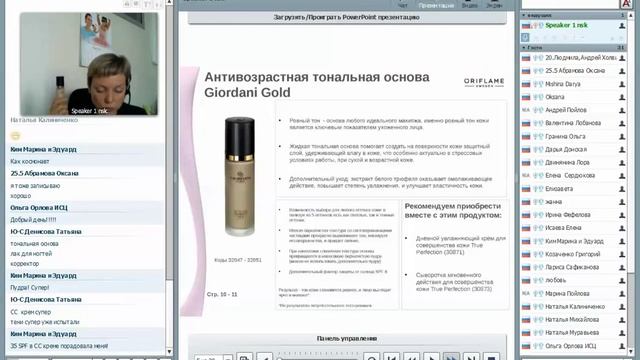Click the smiley emoticon in chat

tap(15, 136)
